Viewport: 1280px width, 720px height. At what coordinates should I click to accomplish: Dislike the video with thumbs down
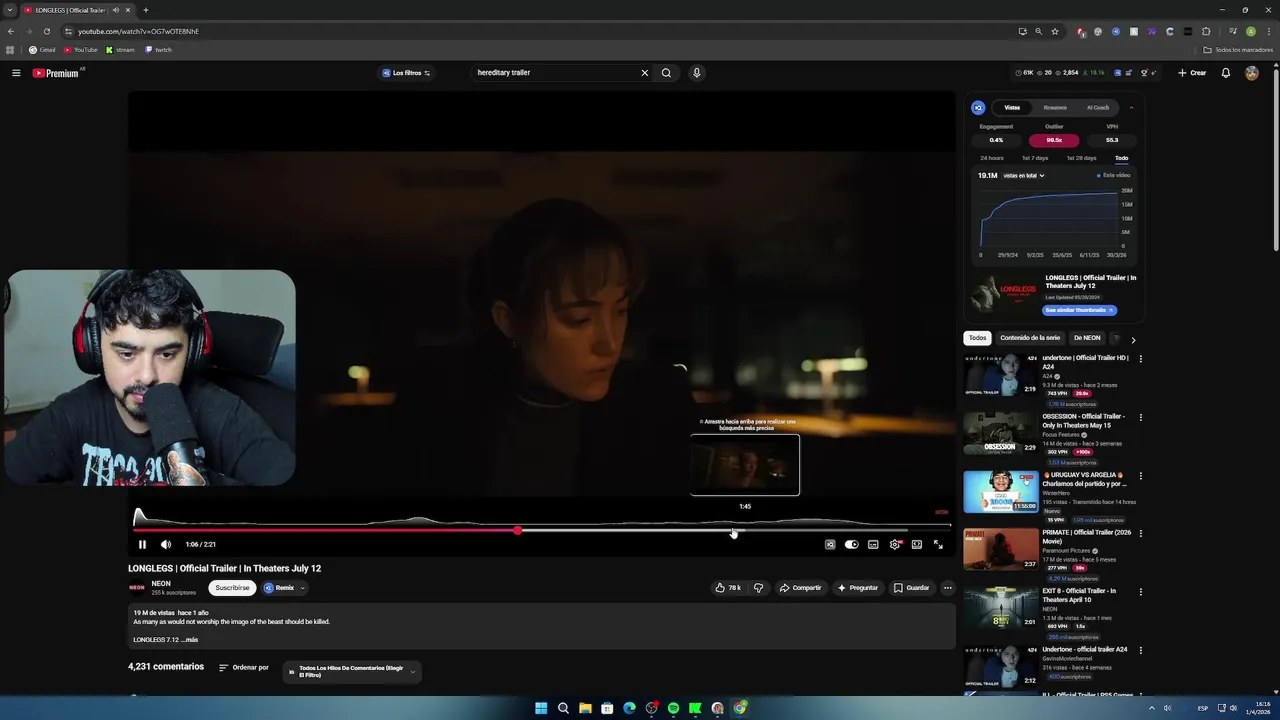point(758,588)
